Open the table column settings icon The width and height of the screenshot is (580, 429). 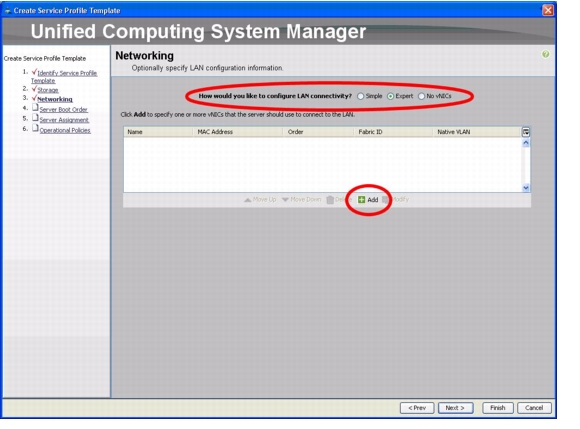(526, 132)
